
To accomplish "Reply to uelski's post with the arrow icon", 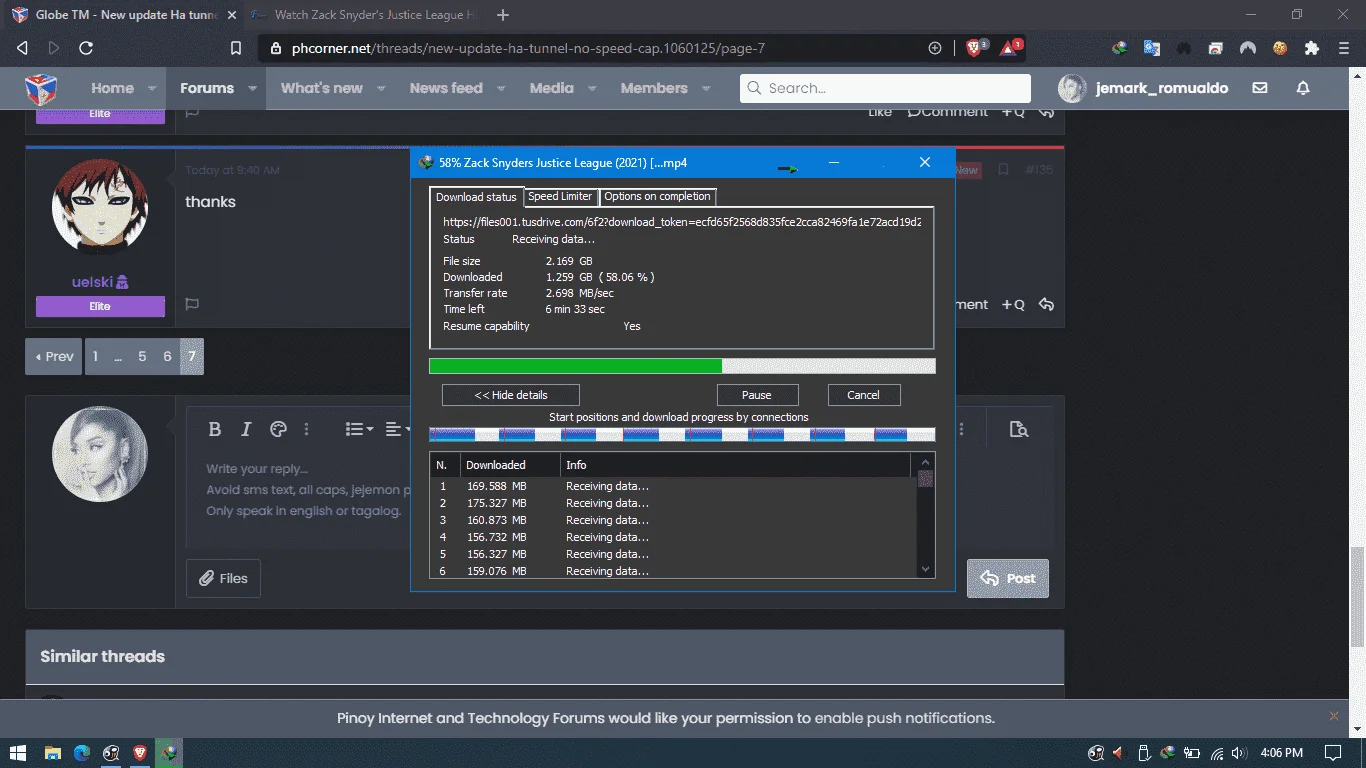I will click(1046, 304).
